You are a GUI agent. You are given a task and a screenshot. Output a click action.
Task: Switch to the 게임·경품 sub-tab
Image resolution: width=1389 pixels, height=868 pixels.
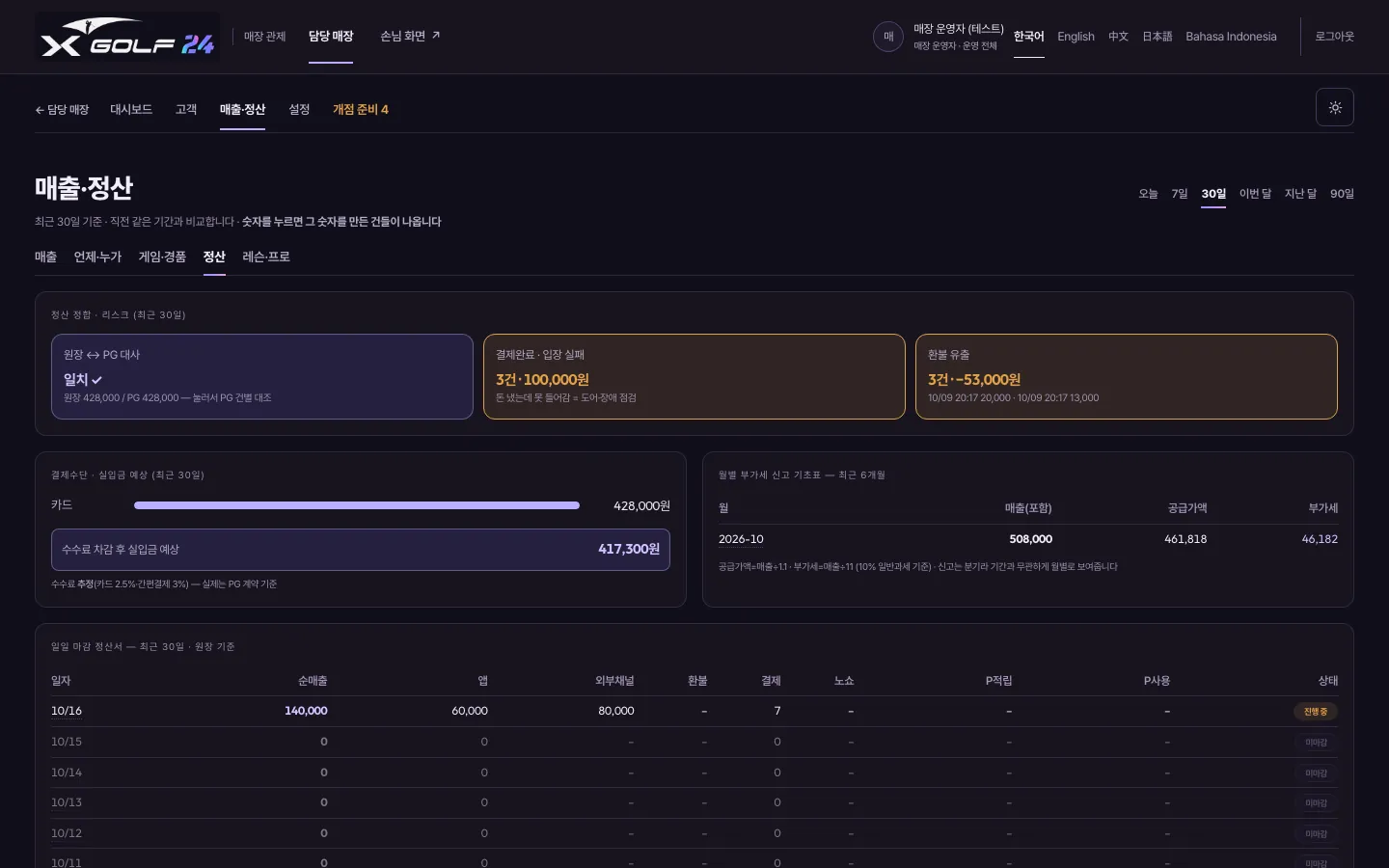[162, 257]
